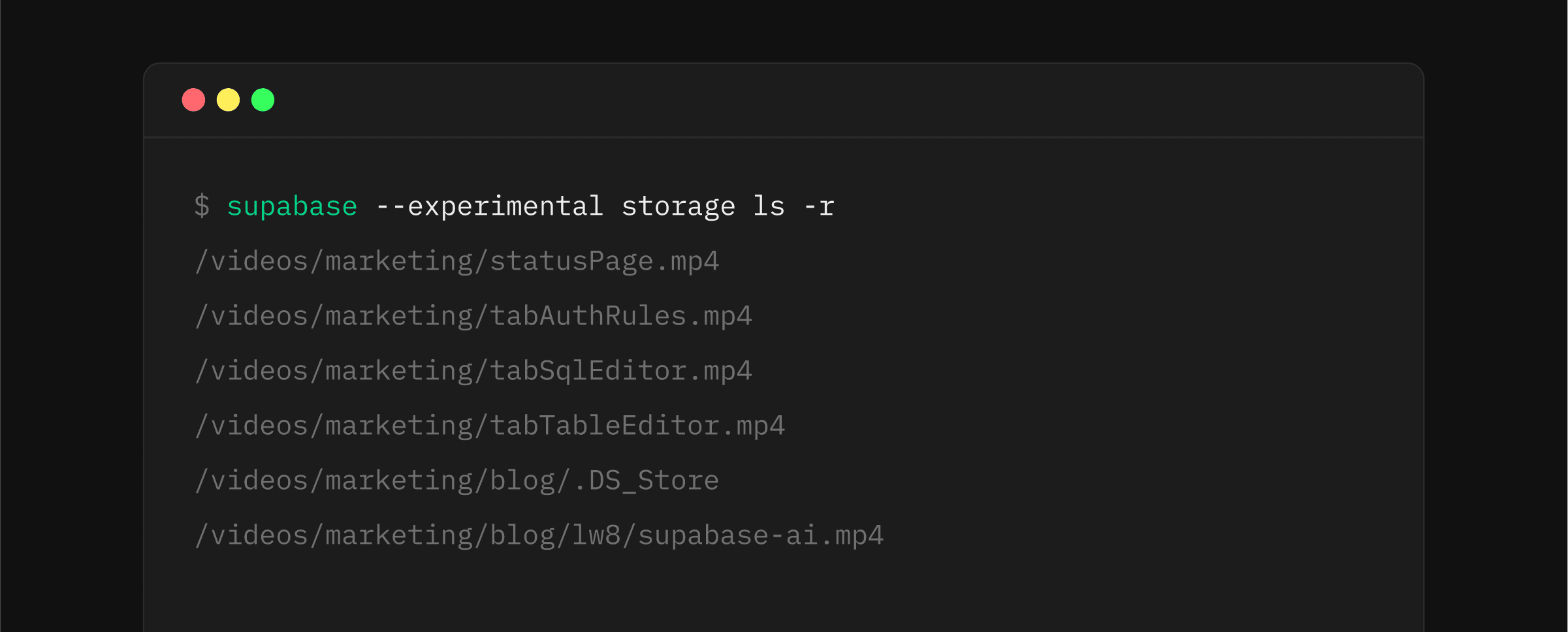The image size is (1568, 632).
Task: Click the terminal window title bar
Action: click(784, 101)
